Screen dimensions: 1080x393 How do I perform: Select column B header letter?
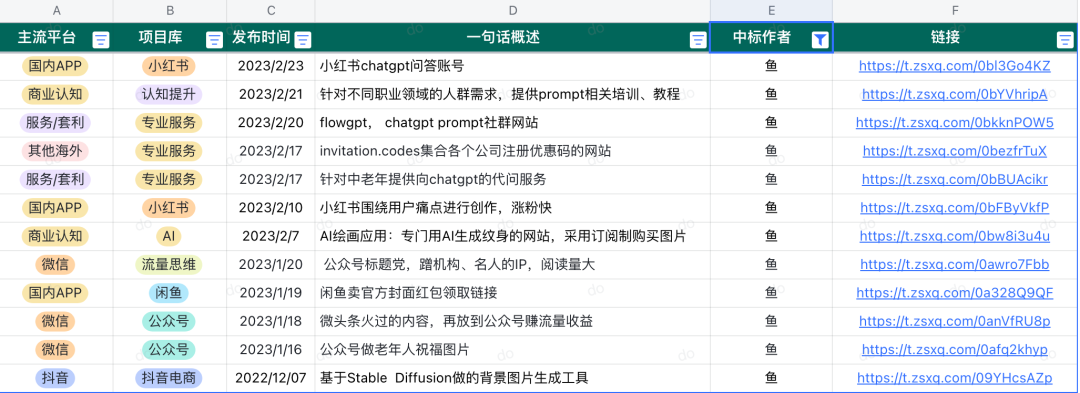170,10
